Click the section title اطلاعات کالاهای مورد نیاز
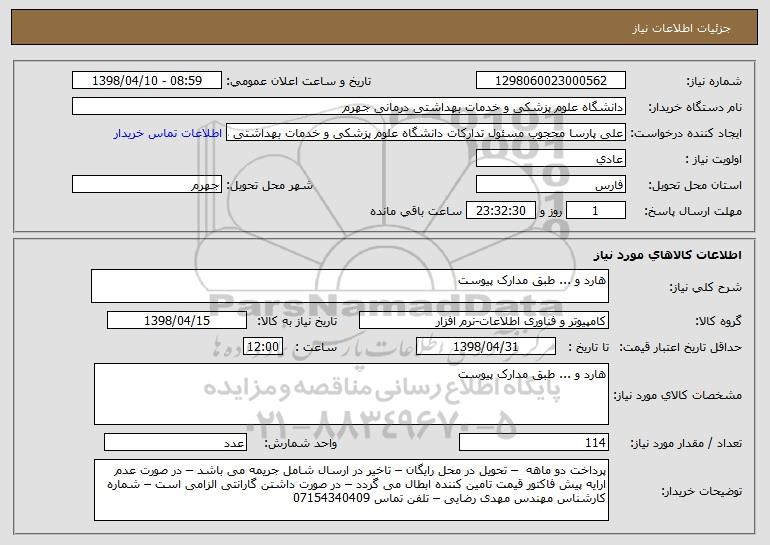770x545 pixels. [667, 255]
